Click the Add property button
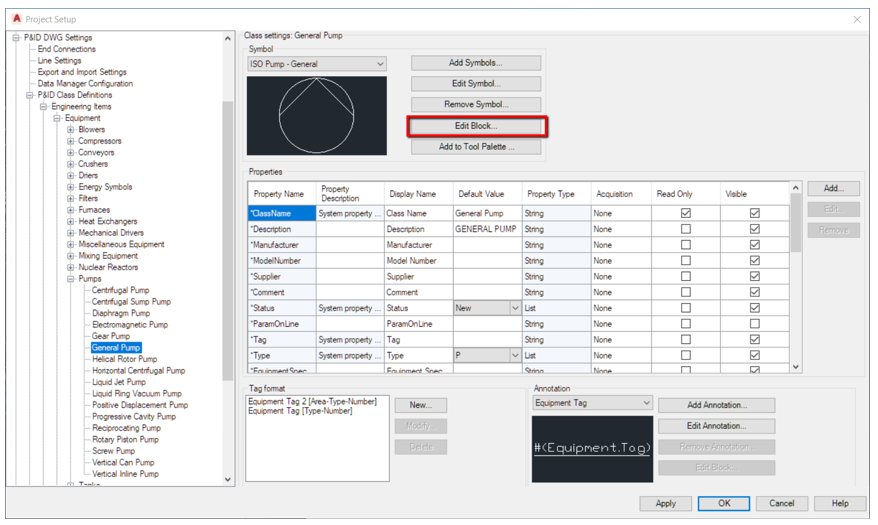 [833, 188]
